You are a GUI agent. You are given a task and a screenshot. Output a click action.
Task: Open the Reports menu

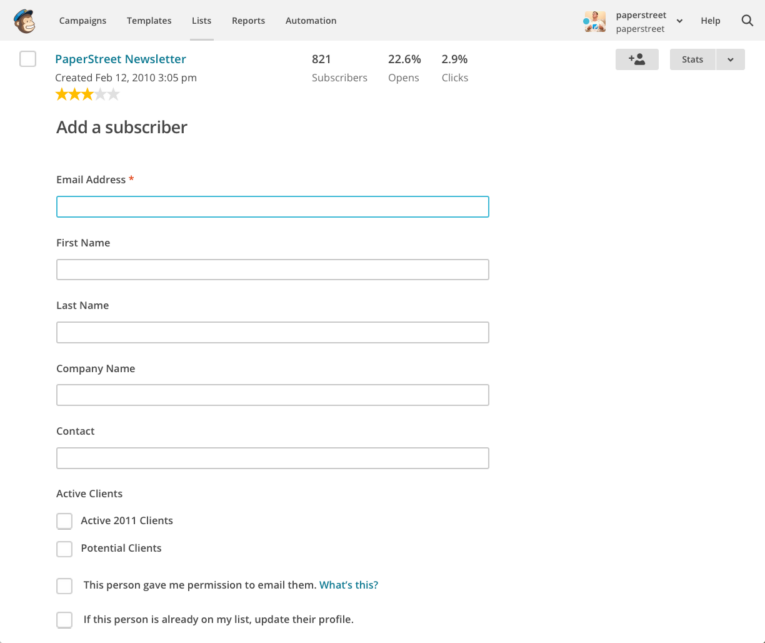[248, 20]
